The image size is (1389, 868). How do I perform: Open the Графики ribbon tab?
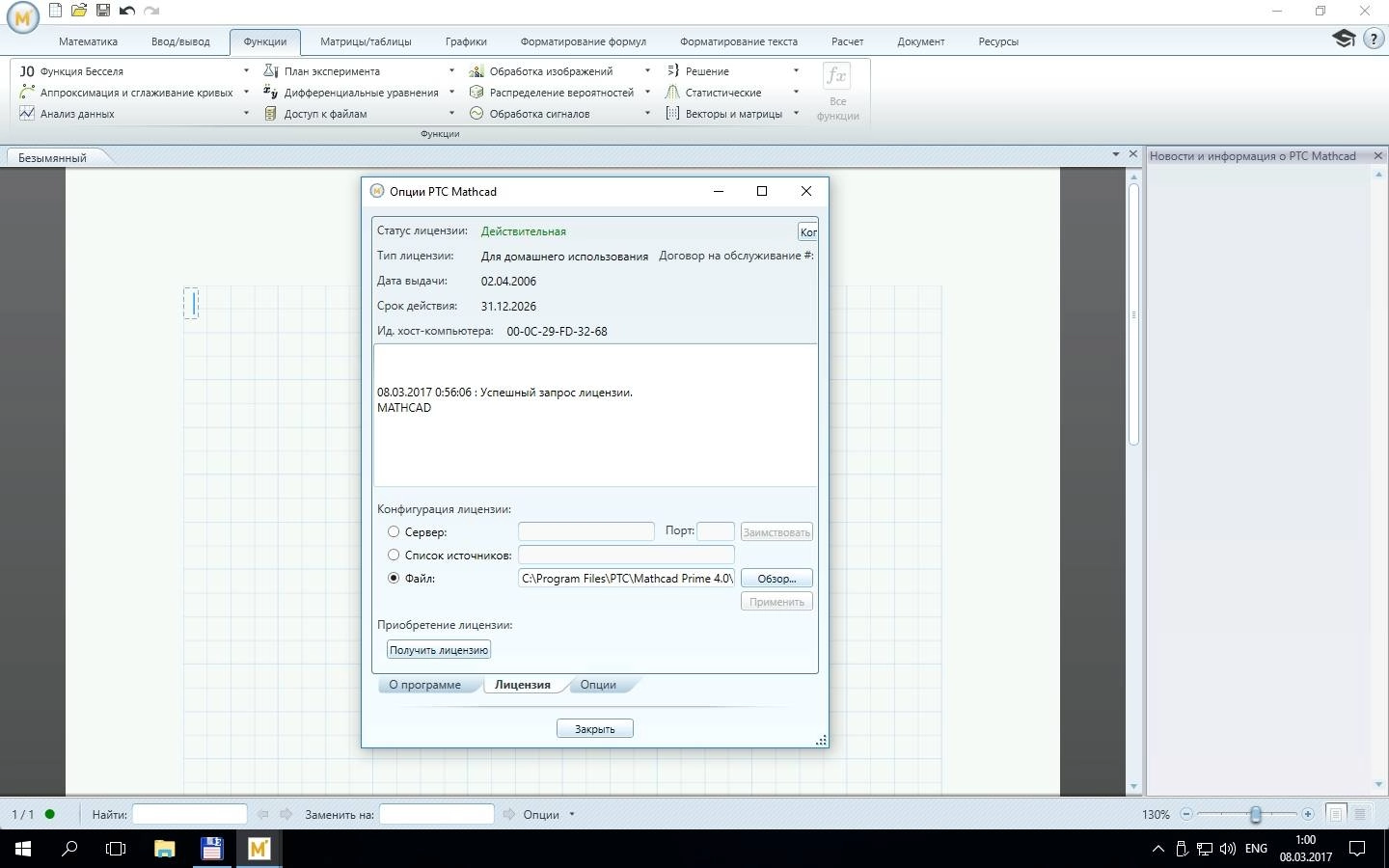[x=466, y=41]
